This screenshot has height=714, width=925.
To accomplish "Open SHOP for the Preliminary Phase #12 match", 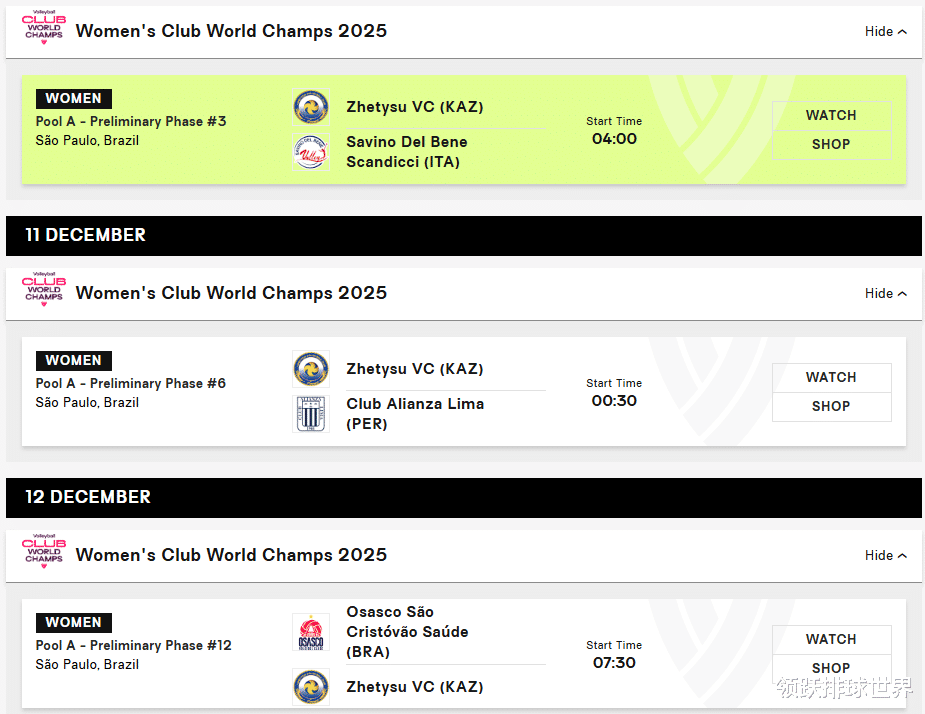I will [831, 667].
